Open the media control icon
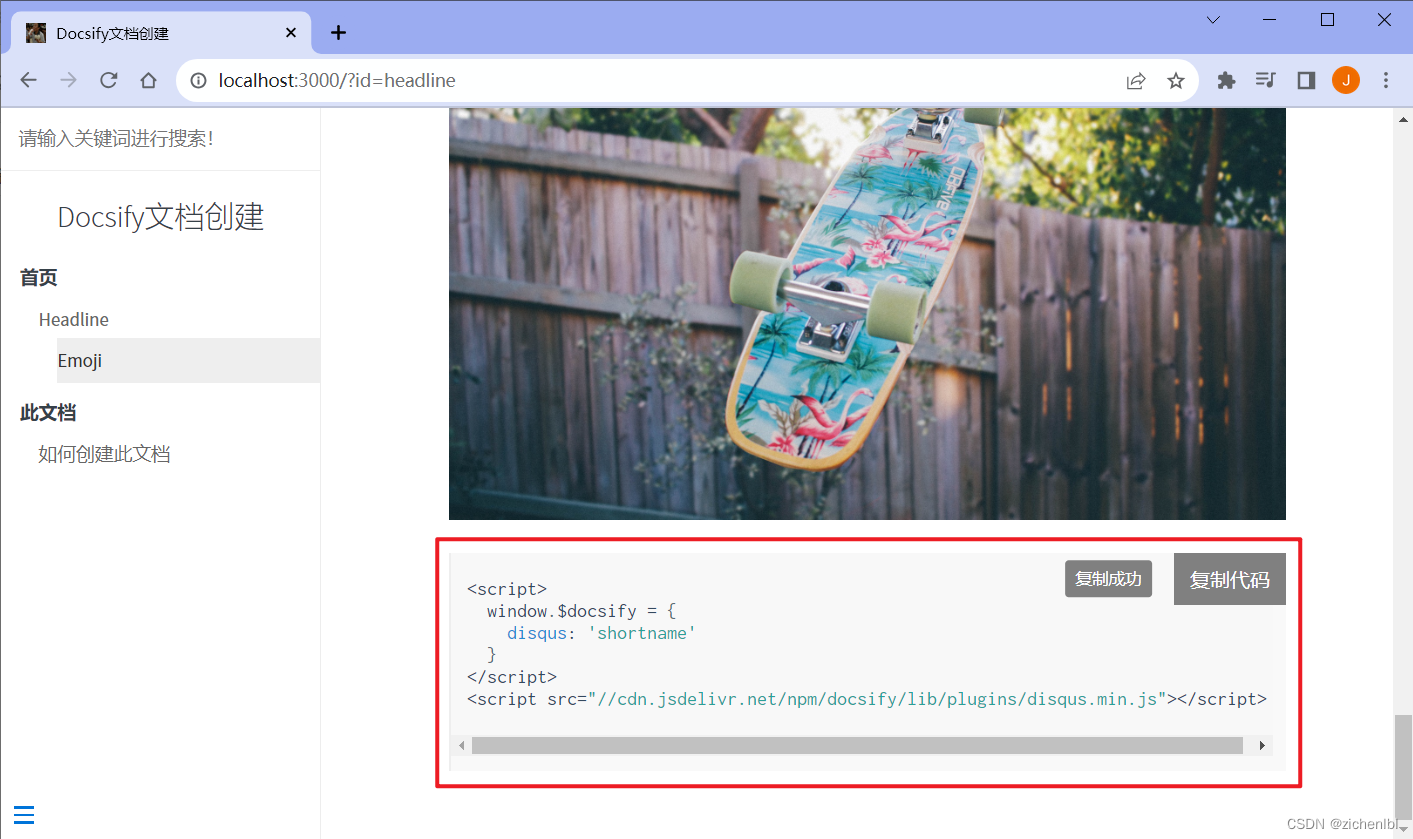Image resolution: width=1413 pixels, height=839 pixels. coord(1266,81)
